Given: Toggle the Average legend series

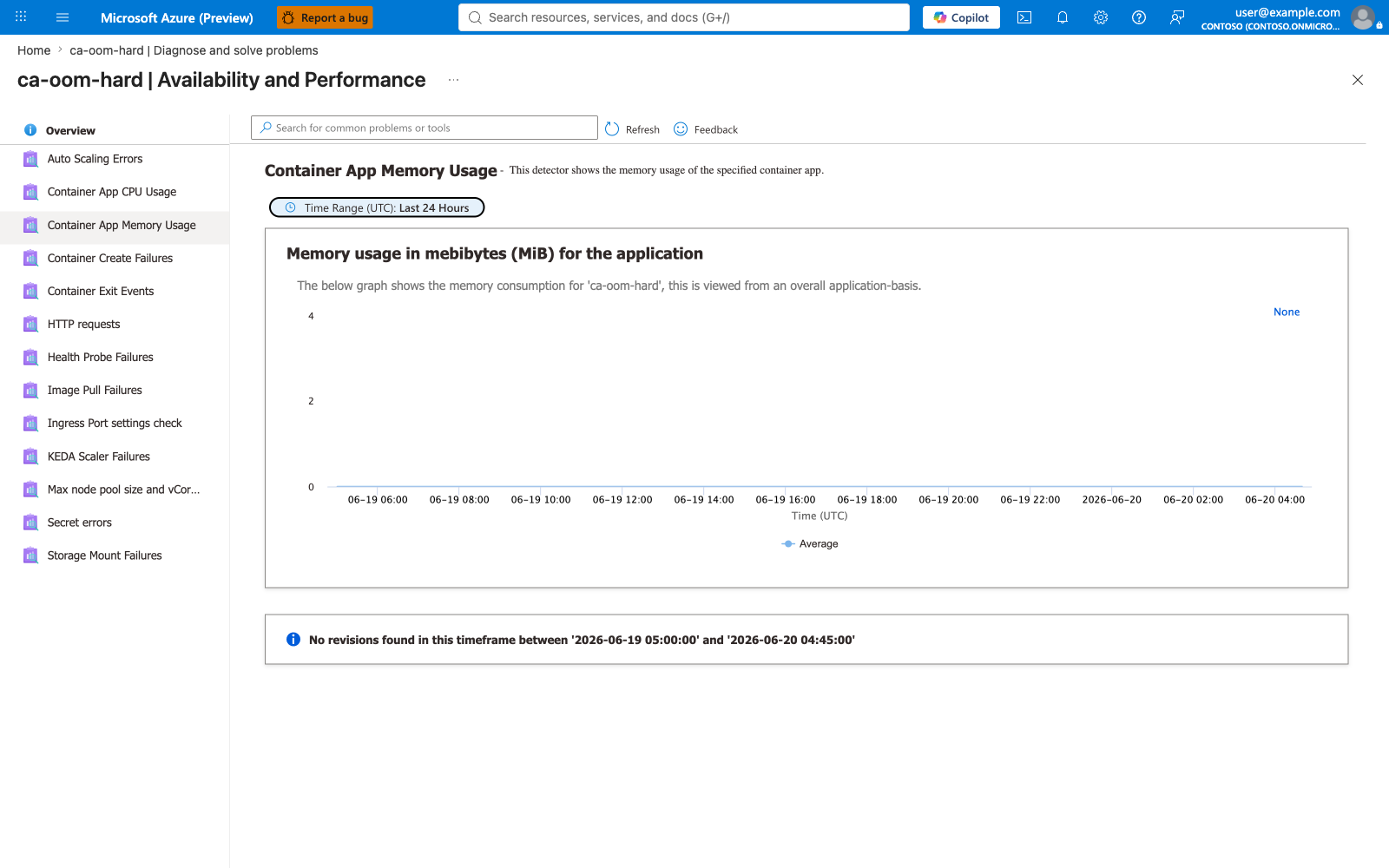Looking at the screenshot, I should [x=810, y=543].
